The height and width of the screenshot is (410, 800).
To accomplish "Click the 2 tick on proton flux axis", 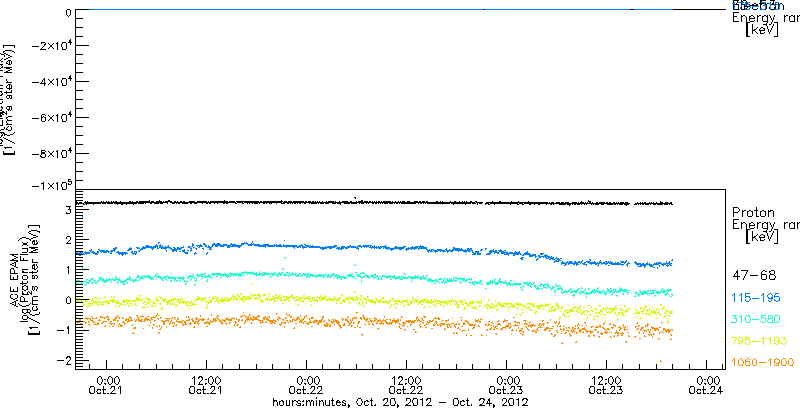I will (x=66, y=239).
